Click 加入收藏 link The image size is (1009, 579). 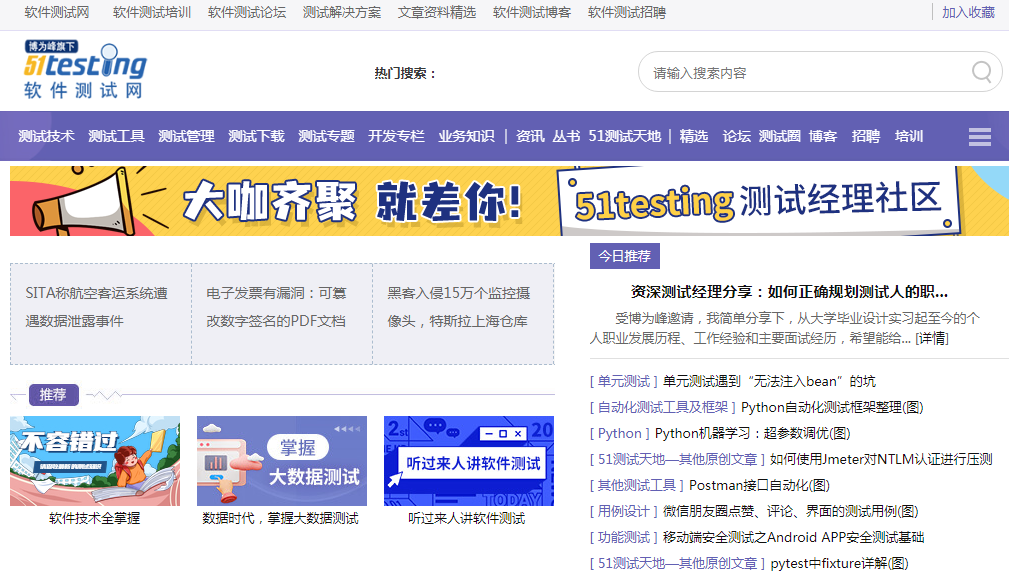coord(968,12)
